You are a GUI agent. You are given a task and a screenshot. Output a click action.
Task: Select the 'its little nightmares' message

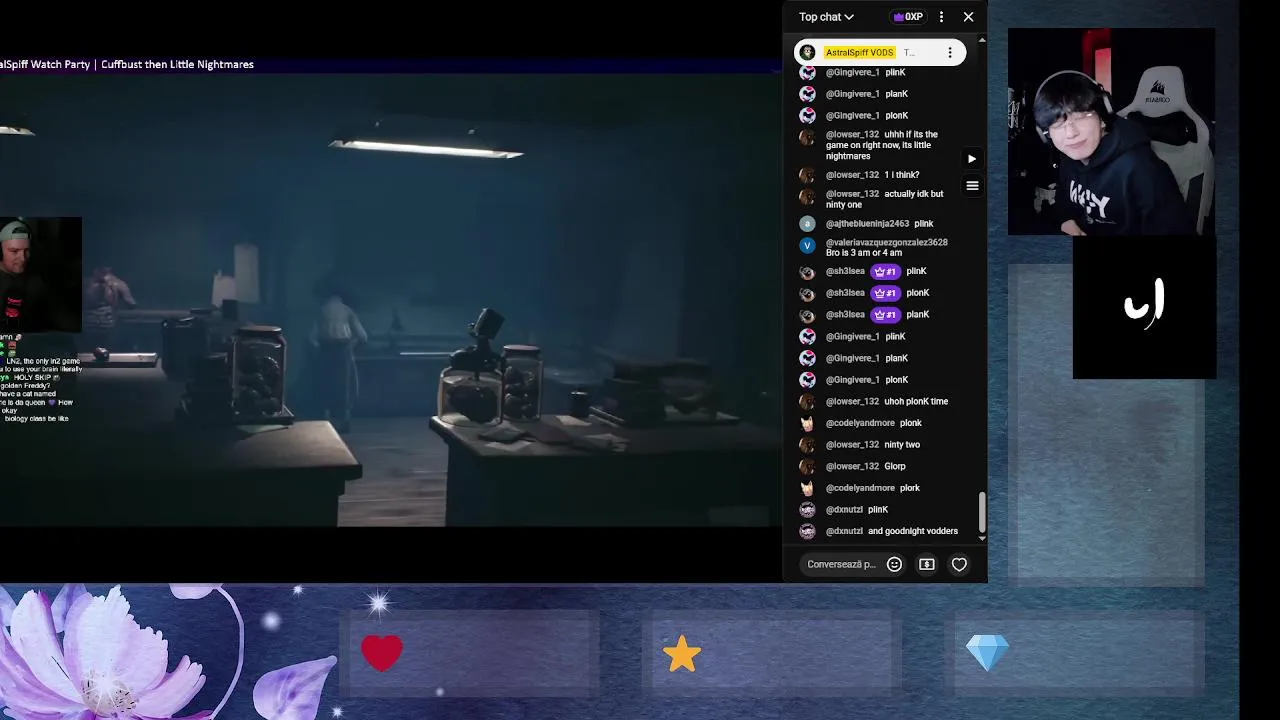point(882,145)
